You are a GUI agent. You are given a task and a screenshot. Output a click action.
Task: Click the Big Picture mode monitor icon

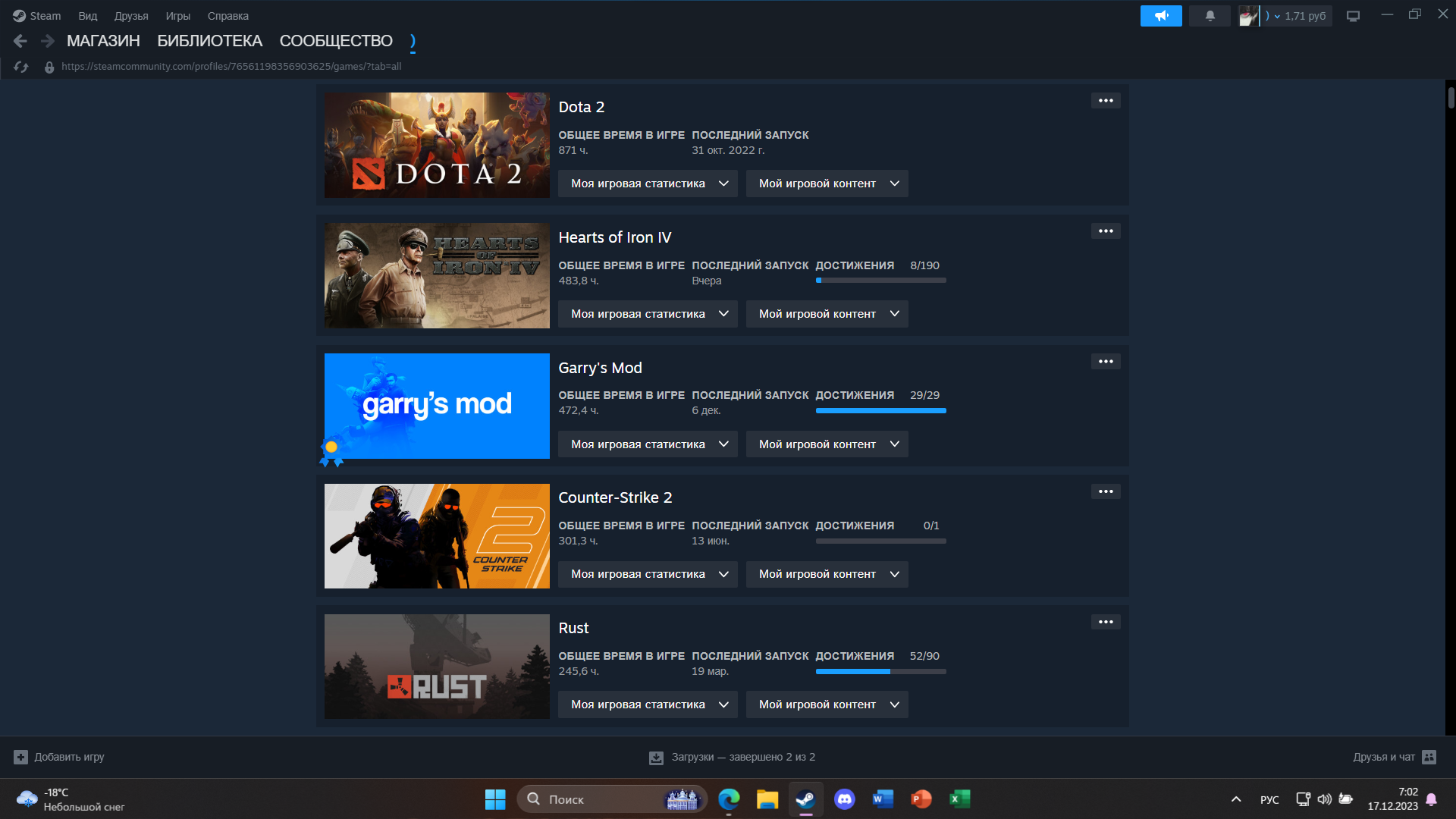coord(1353,16)
